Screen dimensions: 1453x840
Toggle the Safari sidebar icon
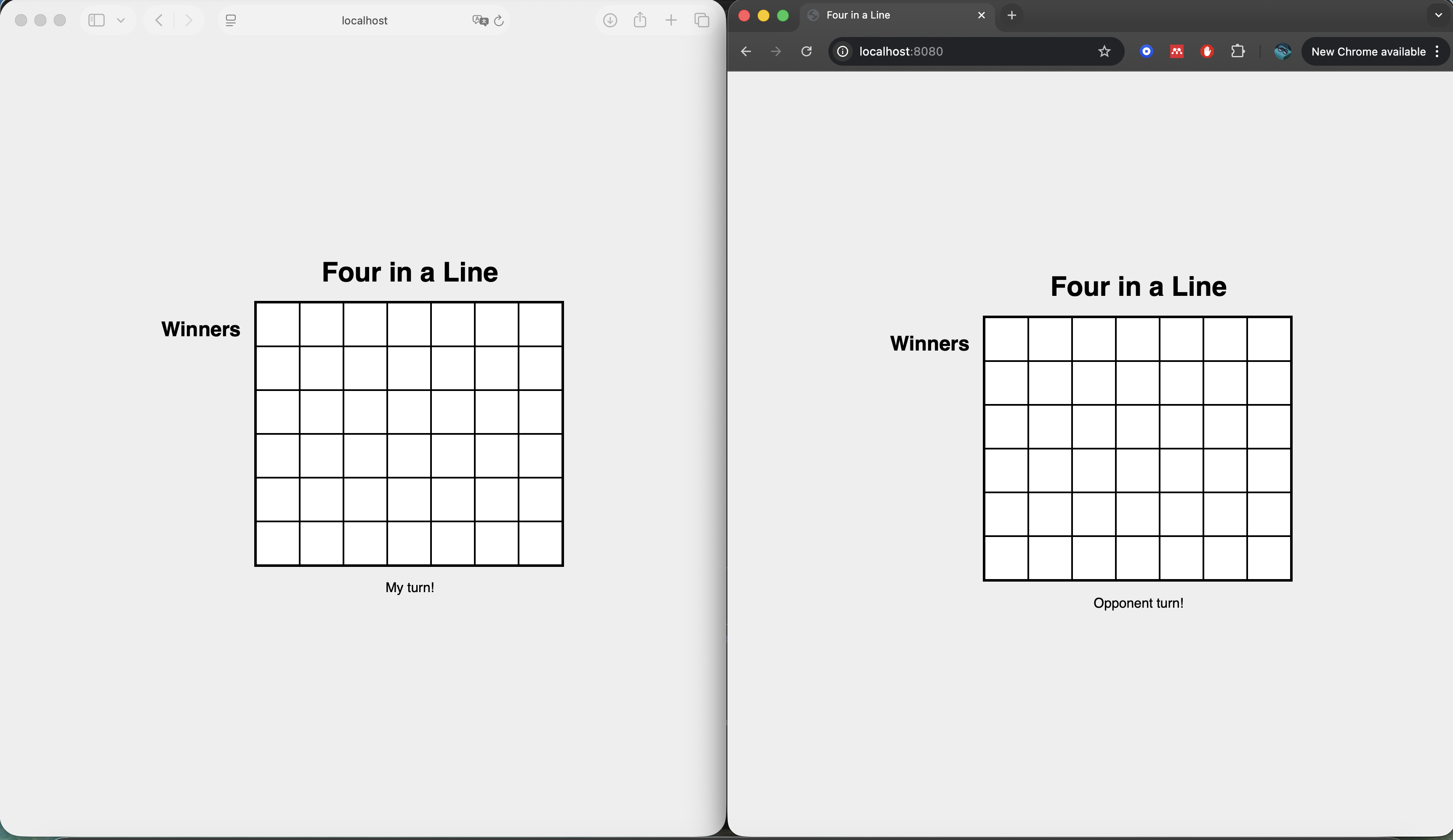(96, 21)
